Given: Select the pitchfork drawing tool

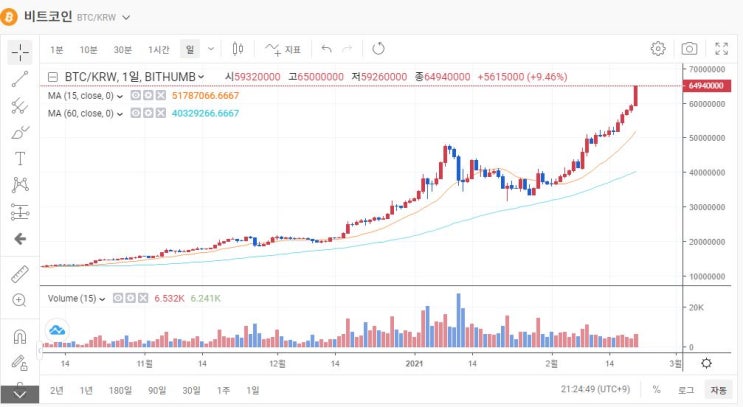Looking at the screenshot, I should coord(20,106).
